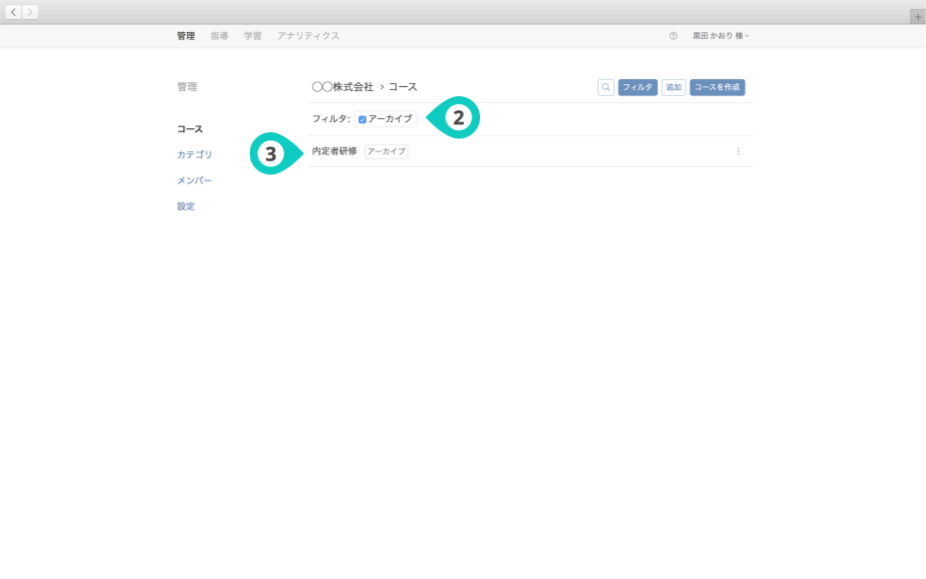The height and width of the screenshot is (579, 926).
Task: Open the three-dot menu for 内定者研修
Action: click(x=738, y=152)
